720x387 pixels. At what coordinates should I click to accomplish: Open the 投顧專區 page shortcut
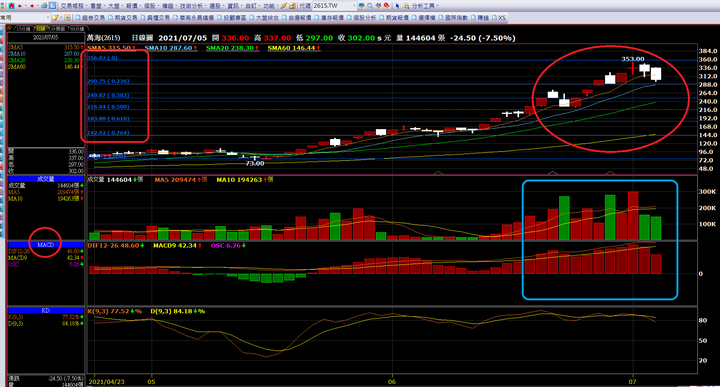pos(231,17)
